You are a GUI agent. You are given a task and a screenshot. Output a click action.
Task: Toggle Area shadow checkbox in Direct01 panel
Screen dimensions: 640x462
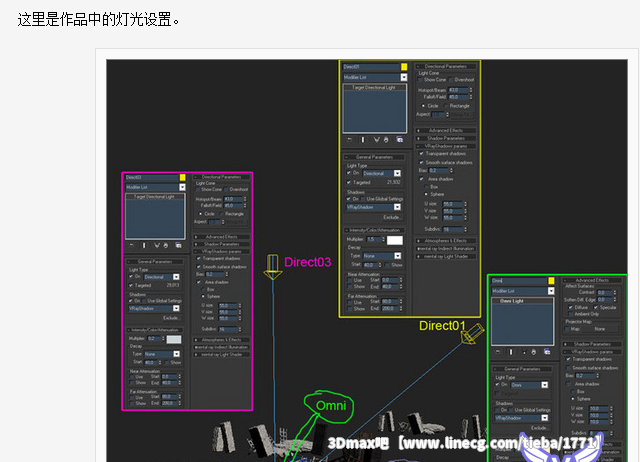[421, 179]
